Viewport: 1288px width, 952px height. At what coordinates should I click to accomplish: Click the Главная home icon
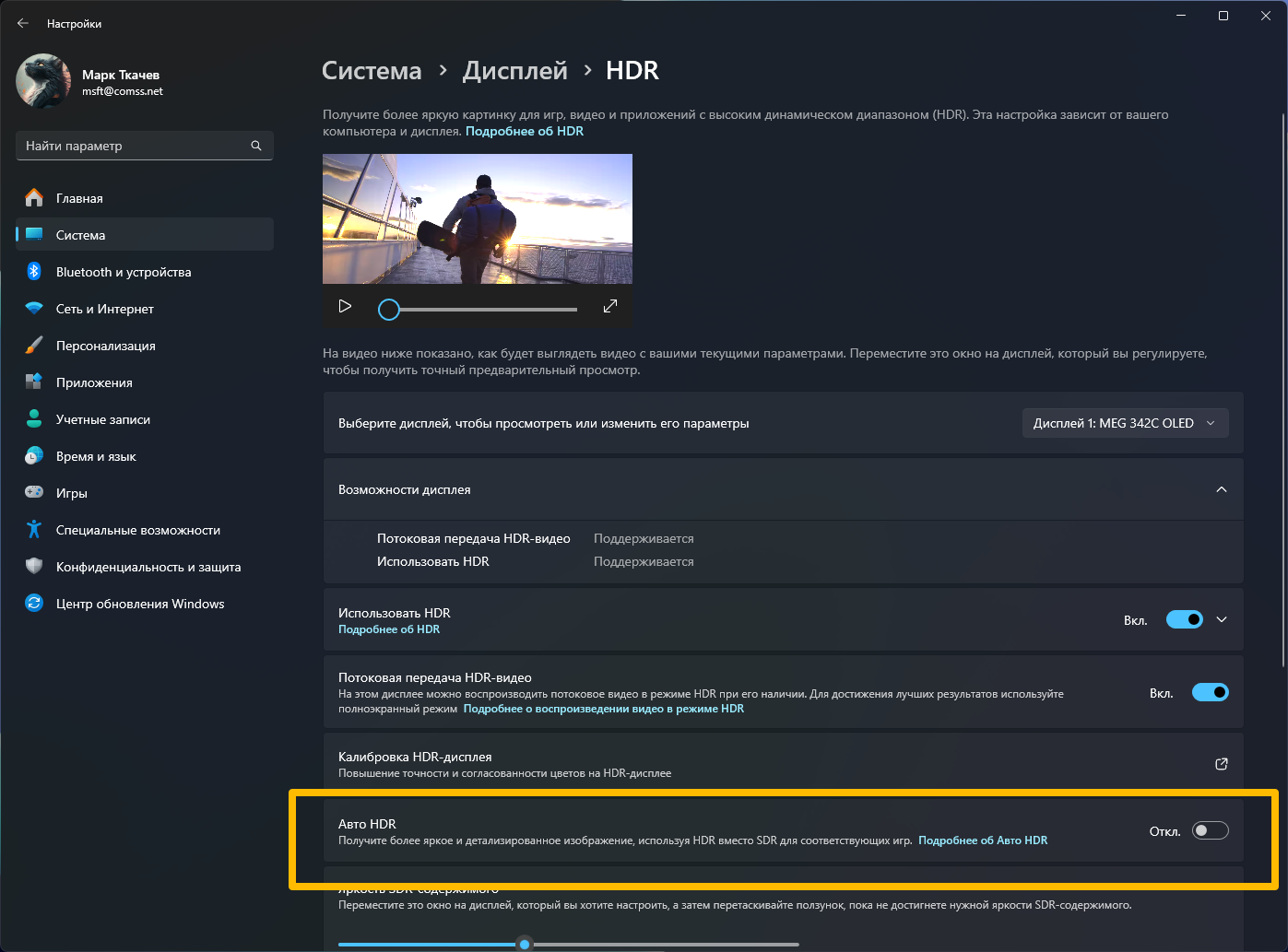pos(34,198)
